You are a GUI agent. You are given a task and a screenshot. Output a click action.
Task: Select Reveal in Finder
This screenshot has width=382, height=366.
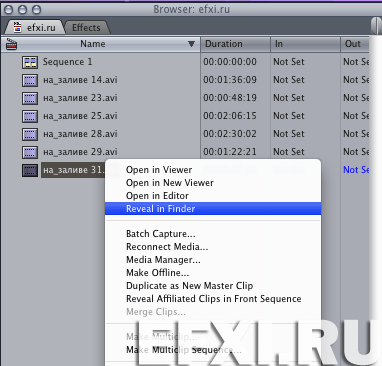point(213,209)
